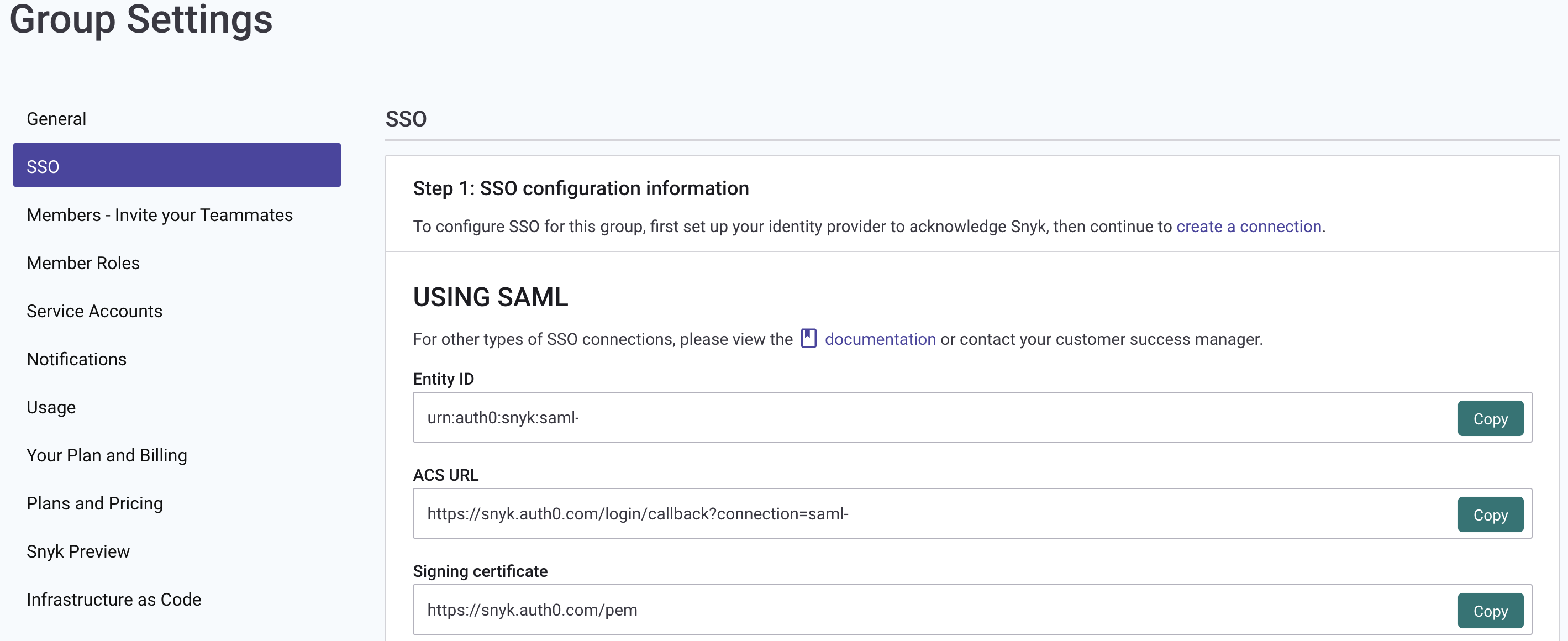
Task: Copy the Signing certificate URL
Action: pos(1490,611)
